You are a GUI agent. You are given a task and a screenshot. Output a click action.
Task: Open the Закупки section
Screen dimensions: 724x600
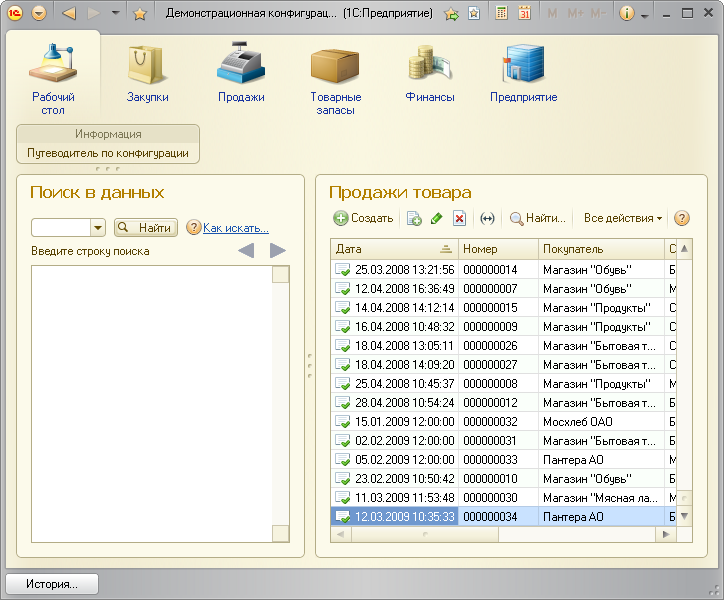coord(147,72)
